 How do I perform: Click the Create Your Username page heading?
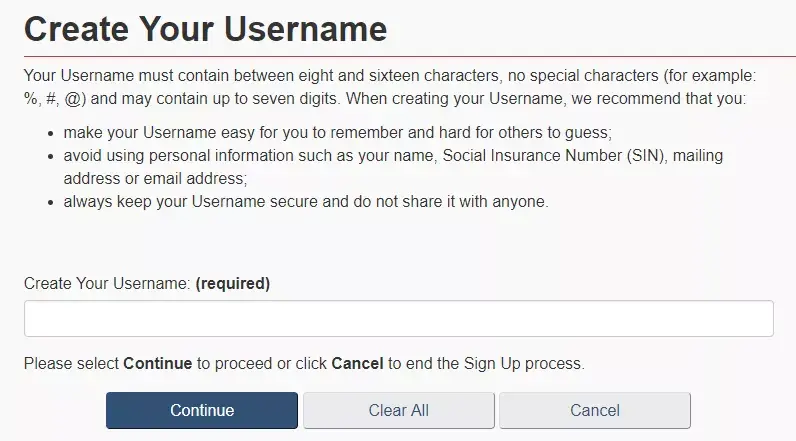205,28
